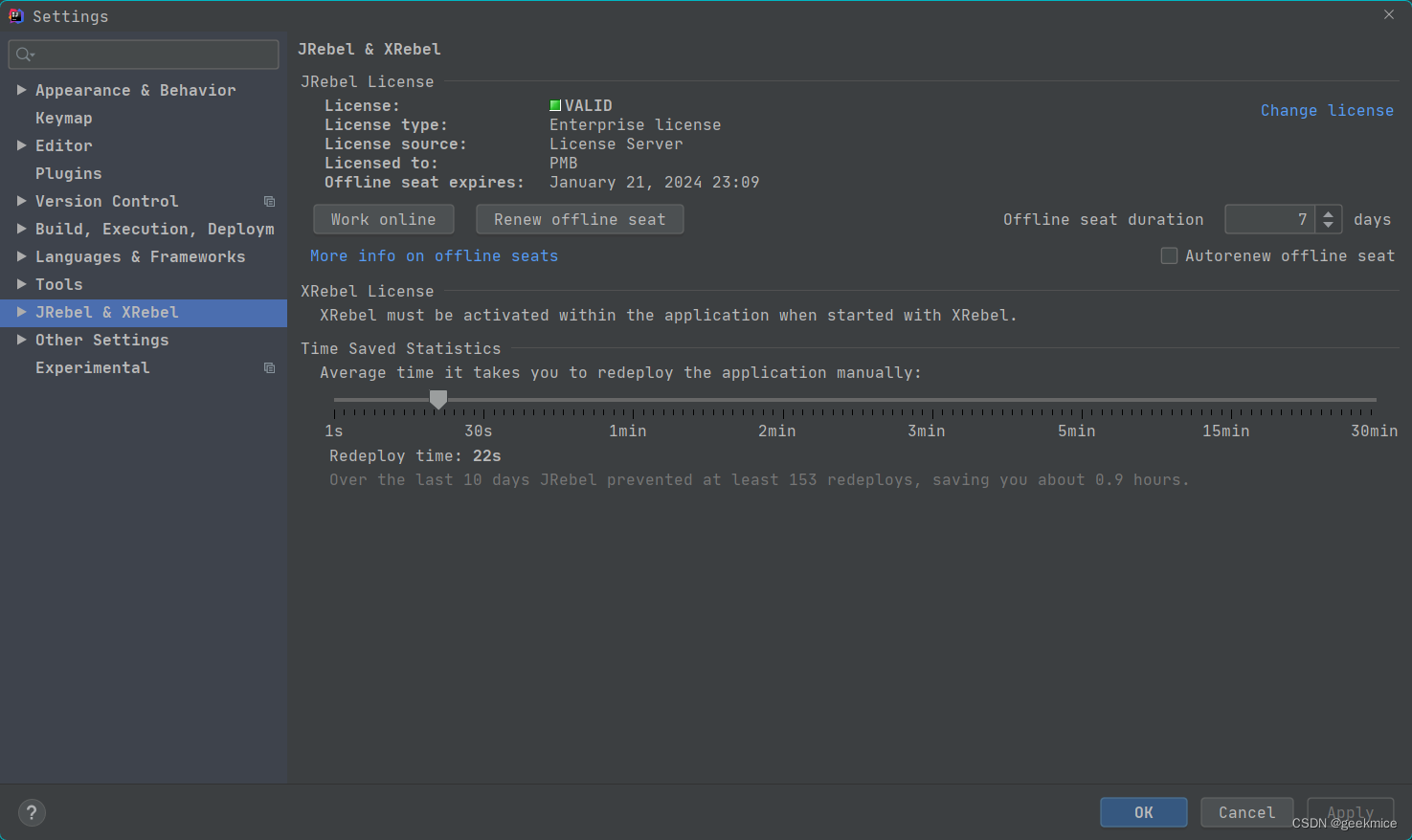1412x840 pixels.
Task: Expand the Editor section arrow
Action: (x=21, y=145)
